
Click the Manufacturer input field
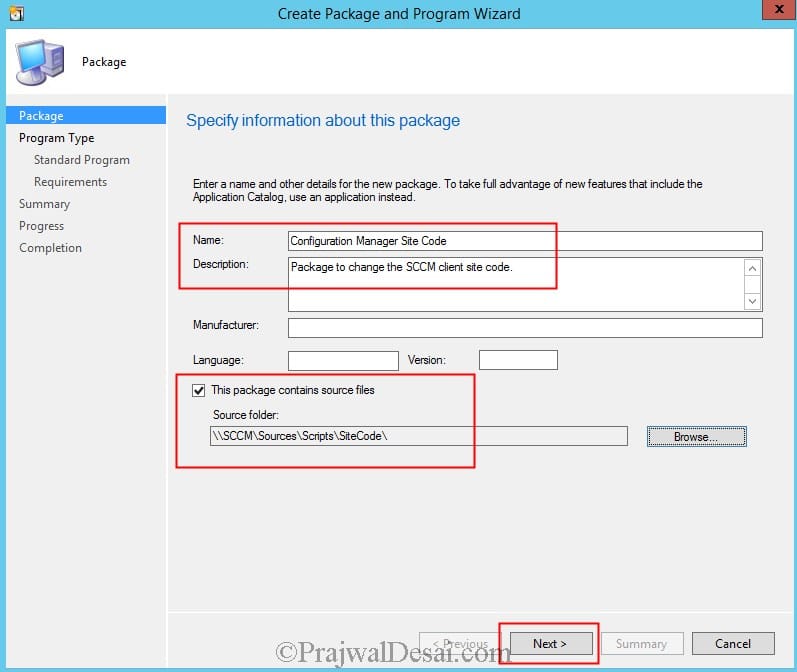pos(525,328)
